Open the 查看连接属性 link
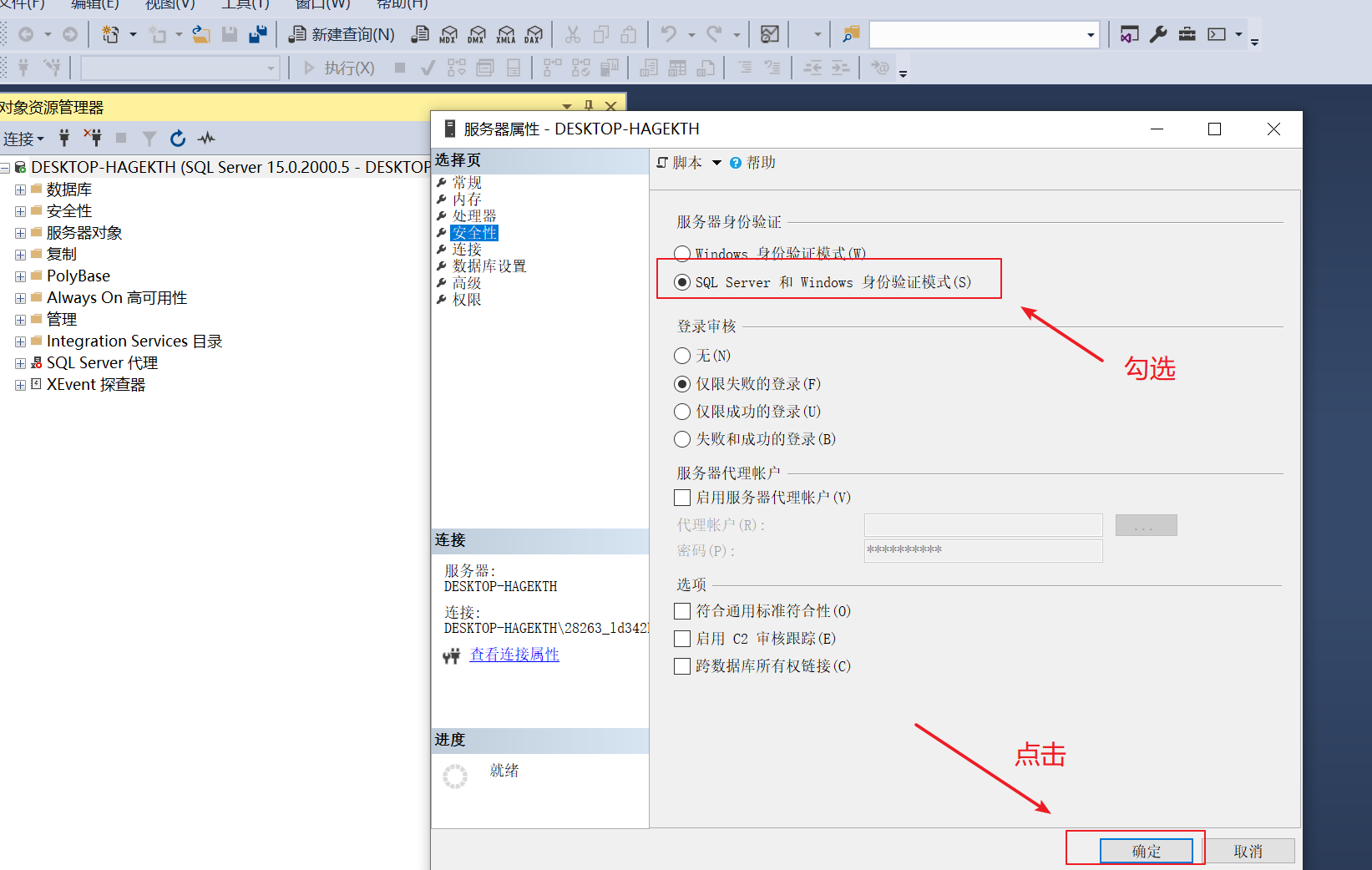 coord(514,655)
